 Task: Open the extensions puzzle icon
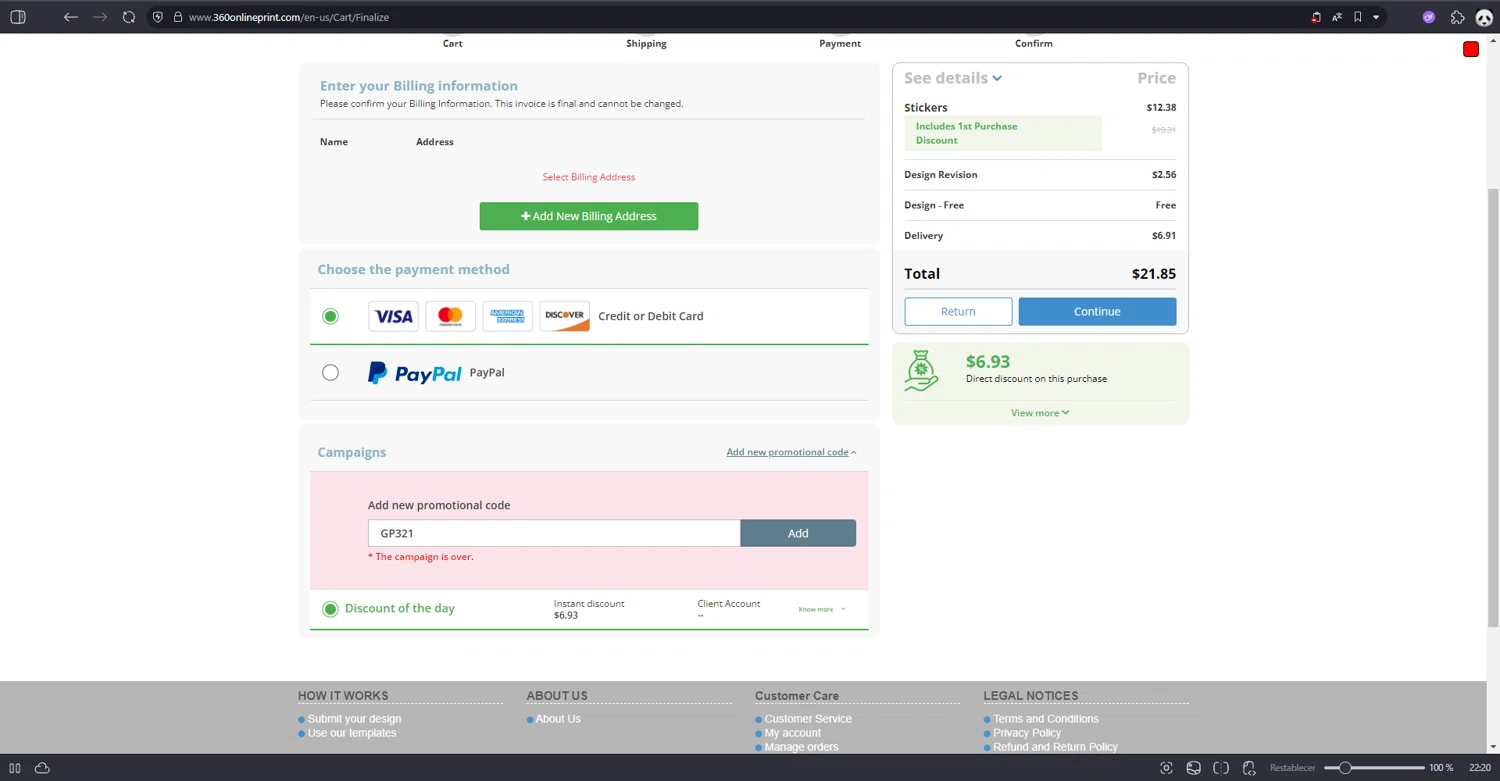click(x=1457, y=17)
